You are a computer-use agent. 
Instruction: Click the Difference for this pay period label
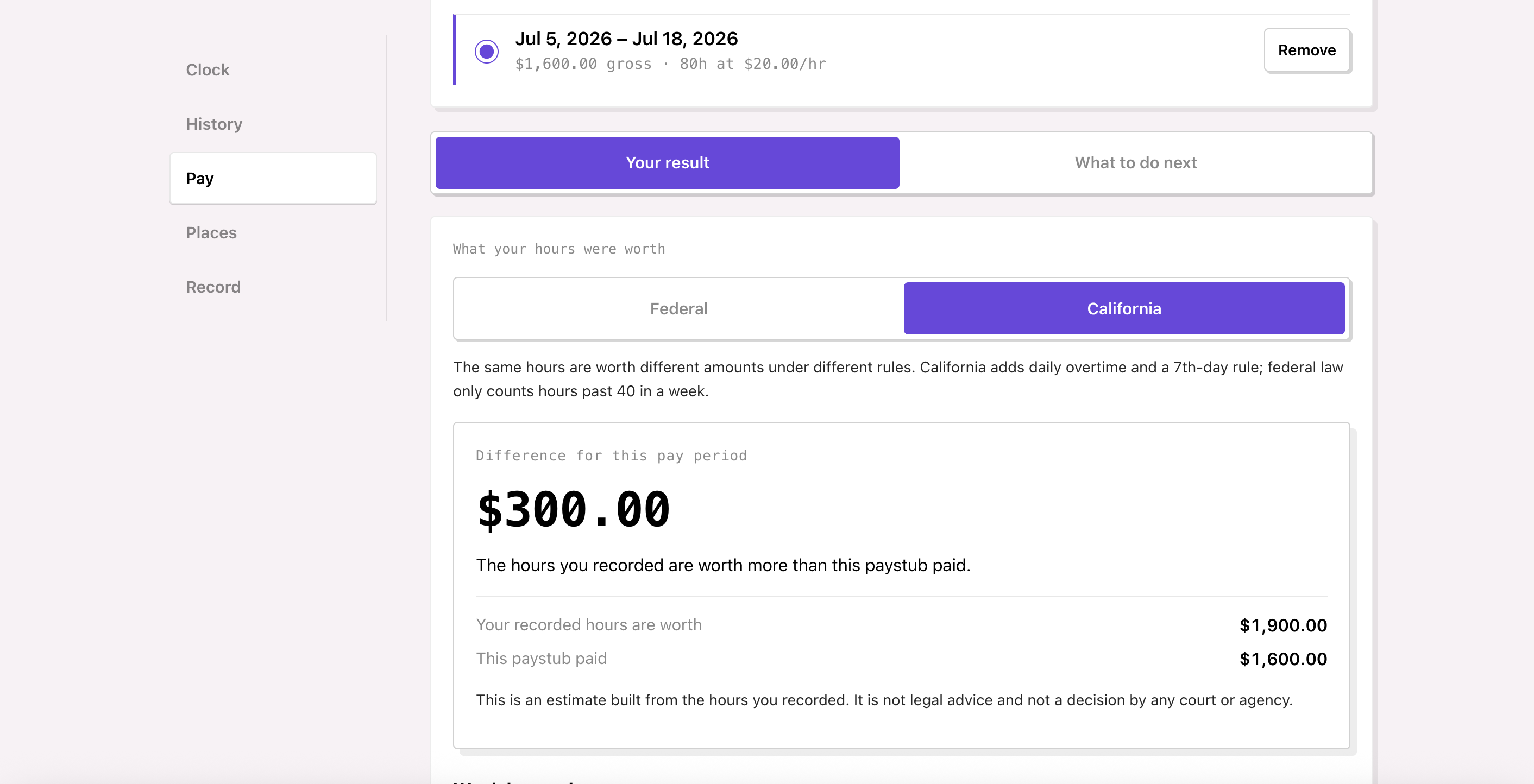pos(611,456)
